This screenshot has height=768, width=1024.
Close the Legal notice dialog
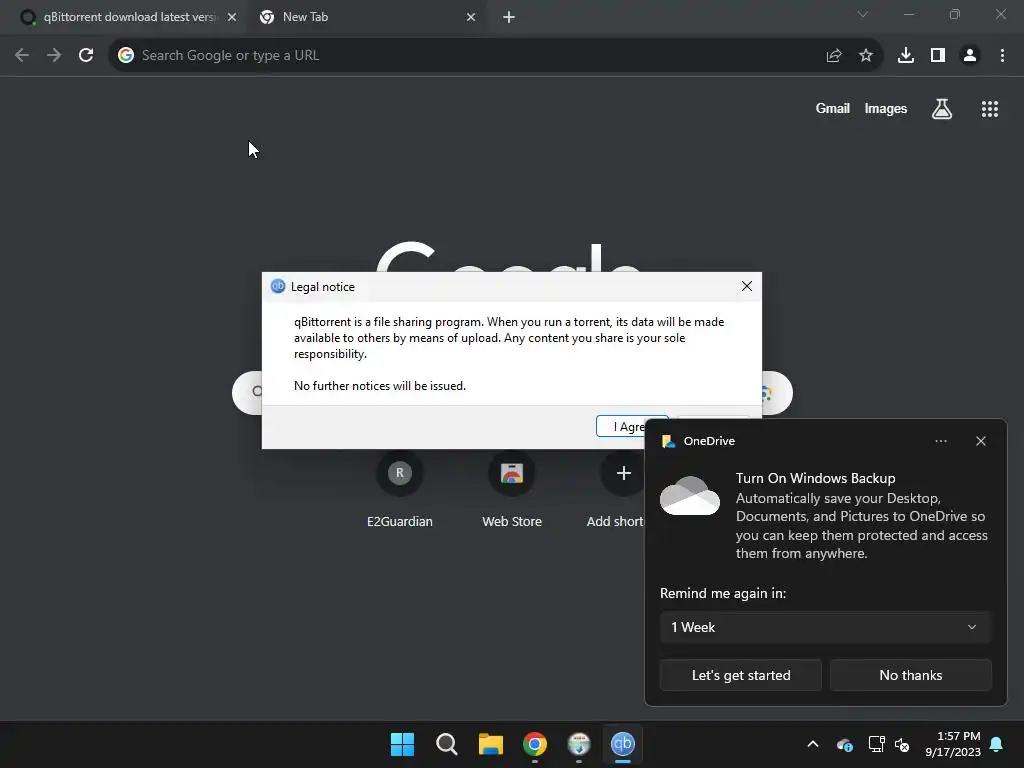click(x=747, y=286)
